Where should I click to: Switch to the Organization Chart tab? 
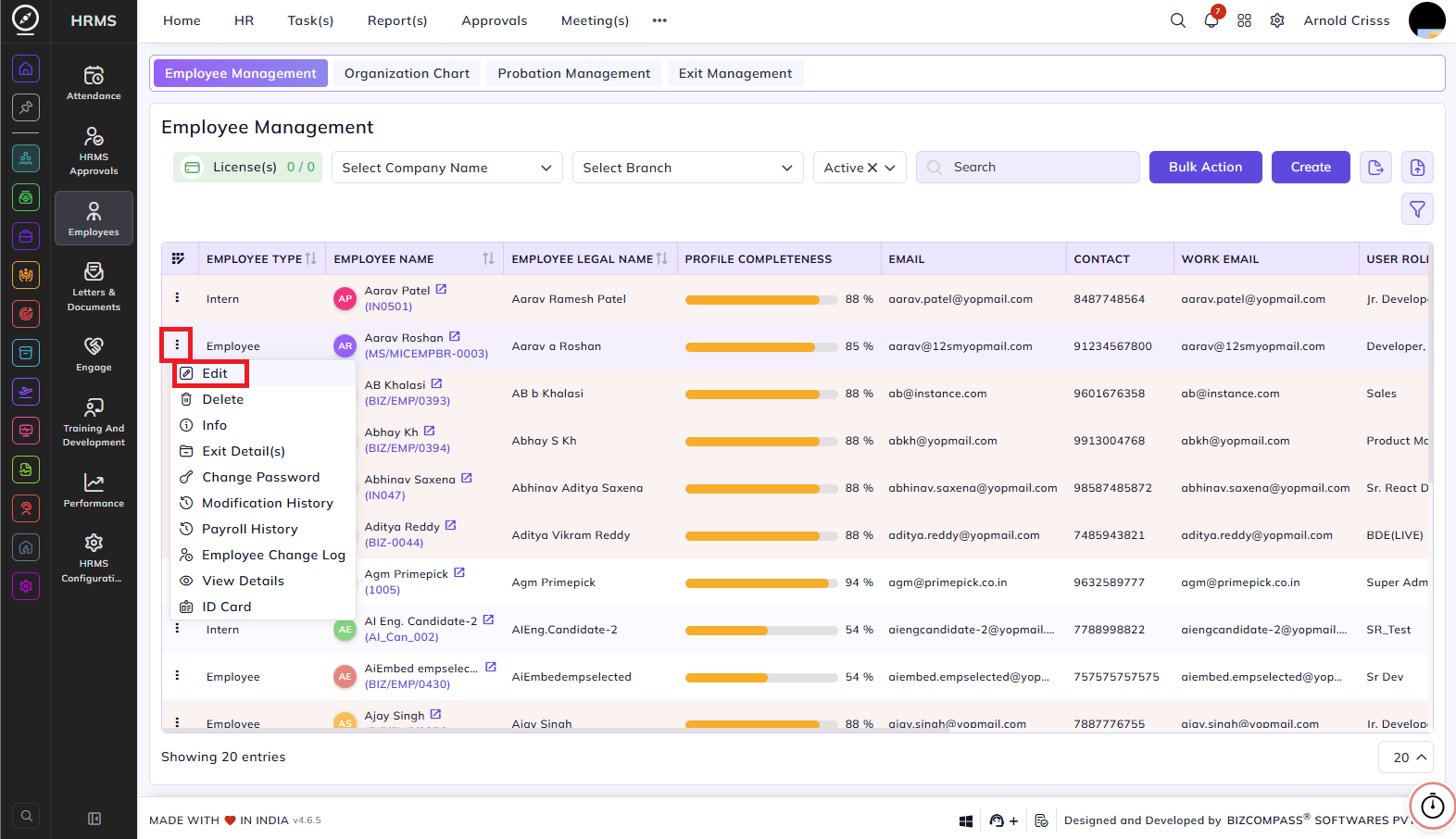point(407,73)
